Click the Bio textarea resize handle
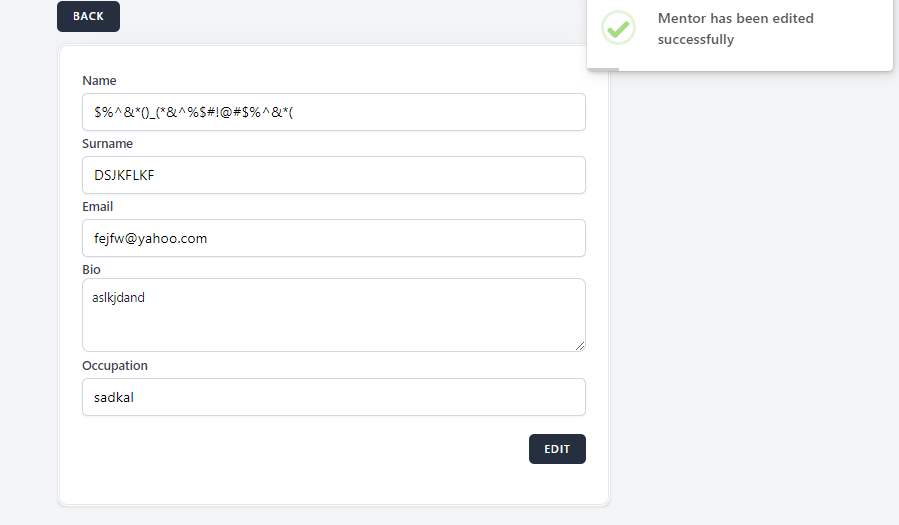Image resolution: width=899 pixels, height=525 pixels. [x=579, y=344]
